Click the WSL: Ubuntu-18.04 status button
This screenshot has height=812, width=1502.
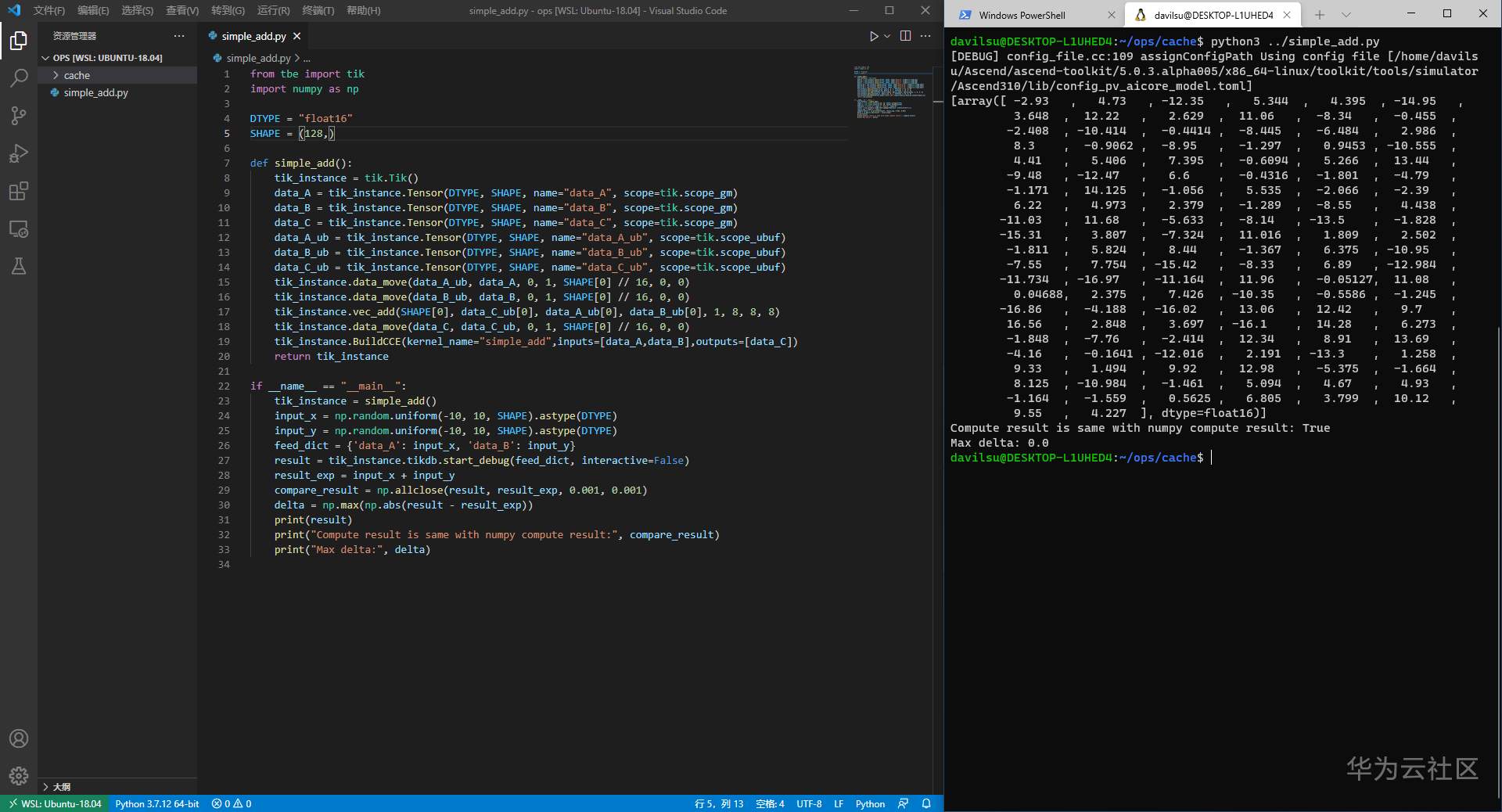(55, 803)
